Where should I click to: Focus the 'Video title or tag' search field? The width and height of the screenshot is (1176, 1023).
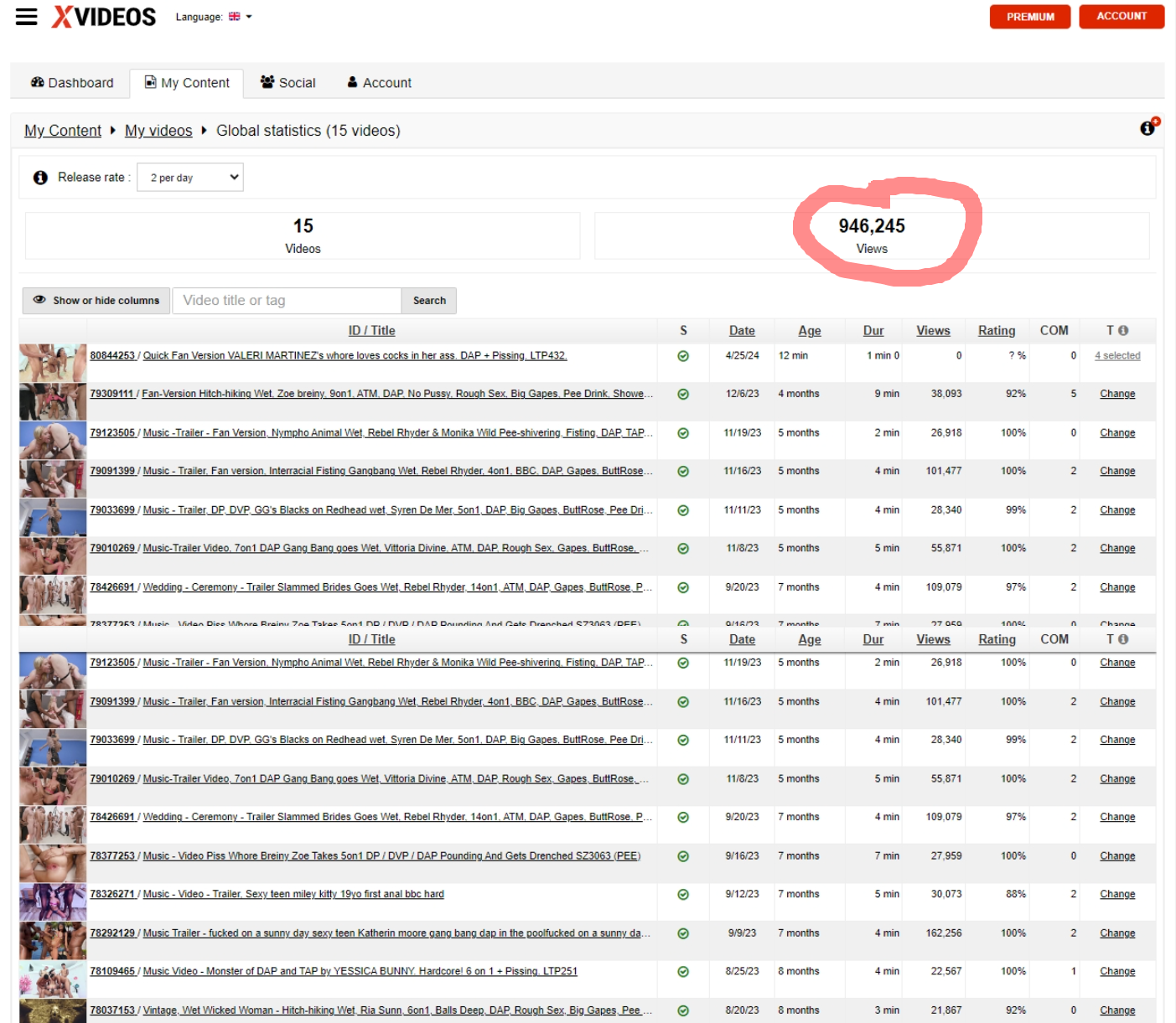pyautogui.click(x=287, y=301)
